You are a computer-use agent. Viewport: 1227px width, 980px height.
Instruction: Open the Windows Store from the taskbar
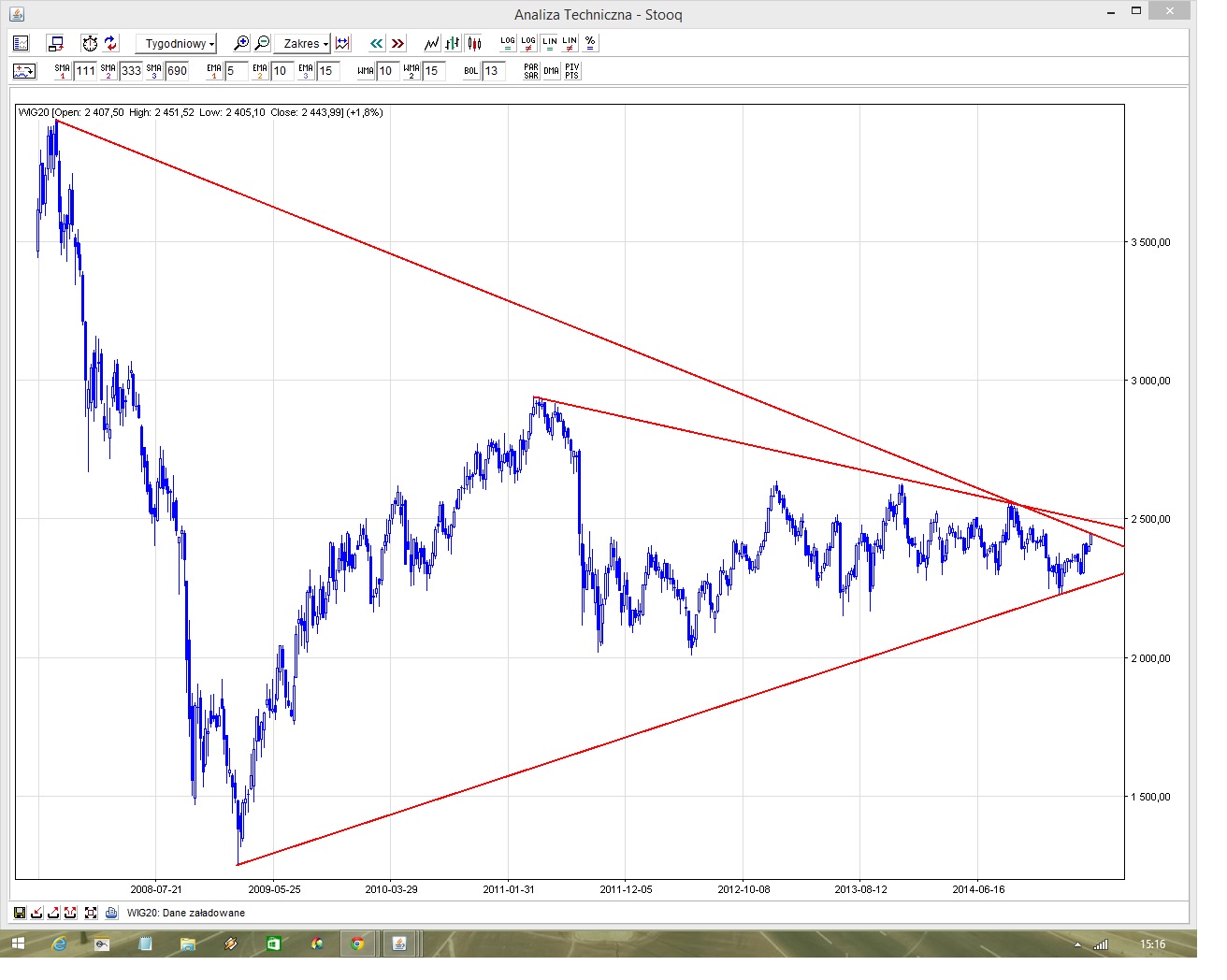(273, 944)
